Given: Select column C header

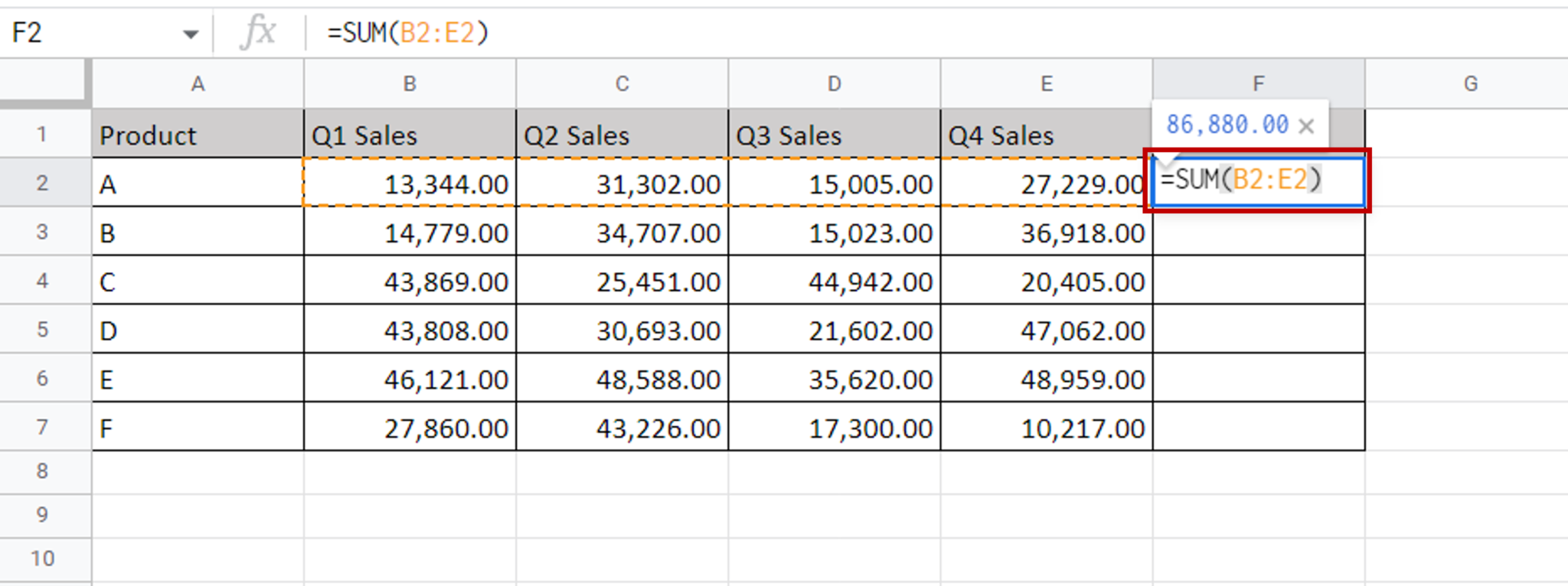Looking at the screenshot, I should click(622, 83).
